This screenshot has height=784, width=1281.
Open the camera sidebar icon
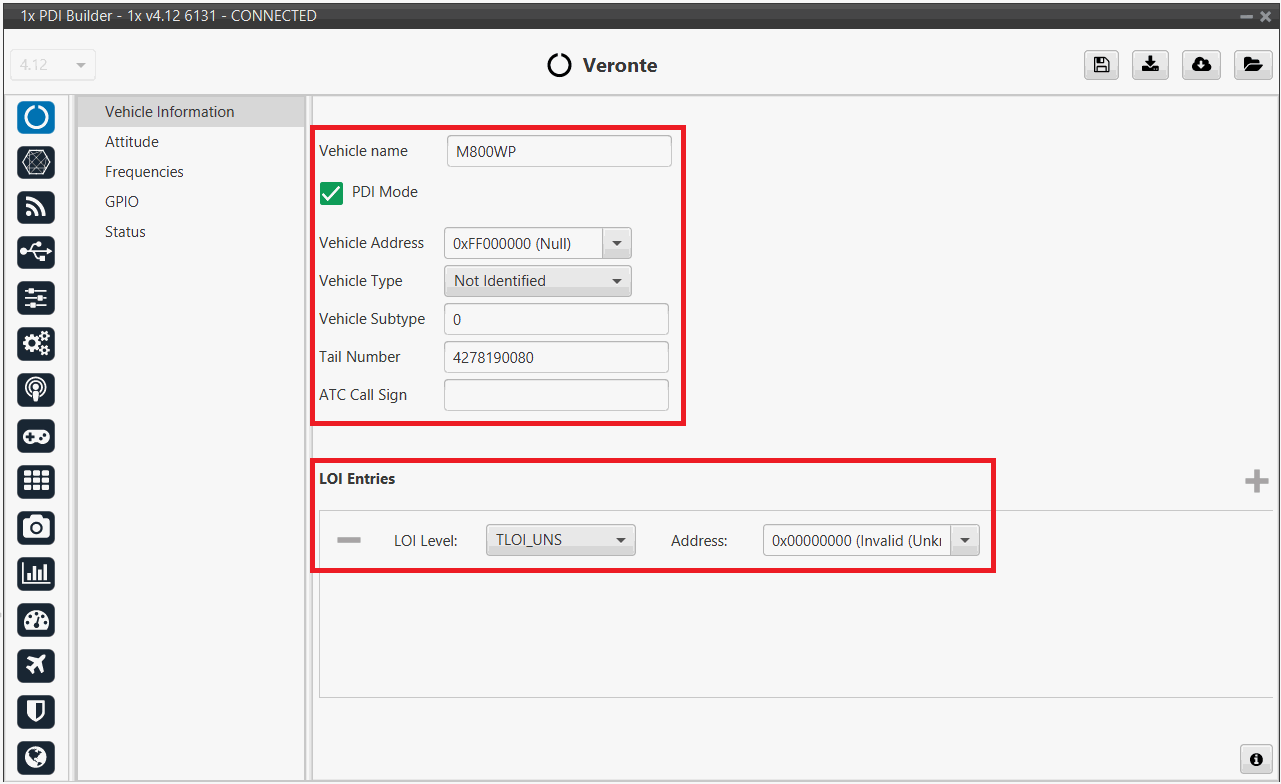pyautogui.click(x=36, y=527)
